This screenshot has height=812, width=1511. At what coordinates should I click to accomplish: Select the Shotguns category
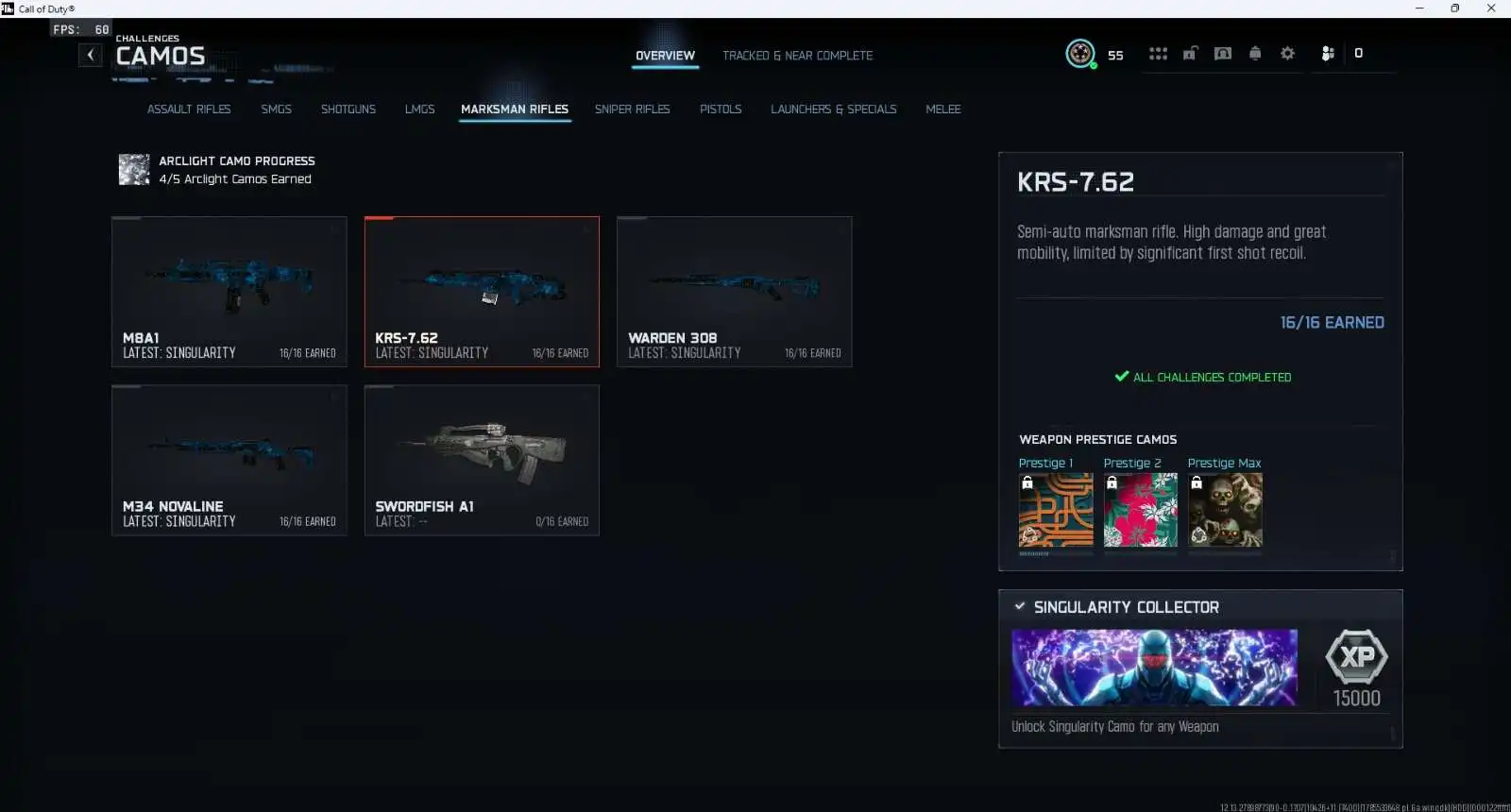coord(348,110)
